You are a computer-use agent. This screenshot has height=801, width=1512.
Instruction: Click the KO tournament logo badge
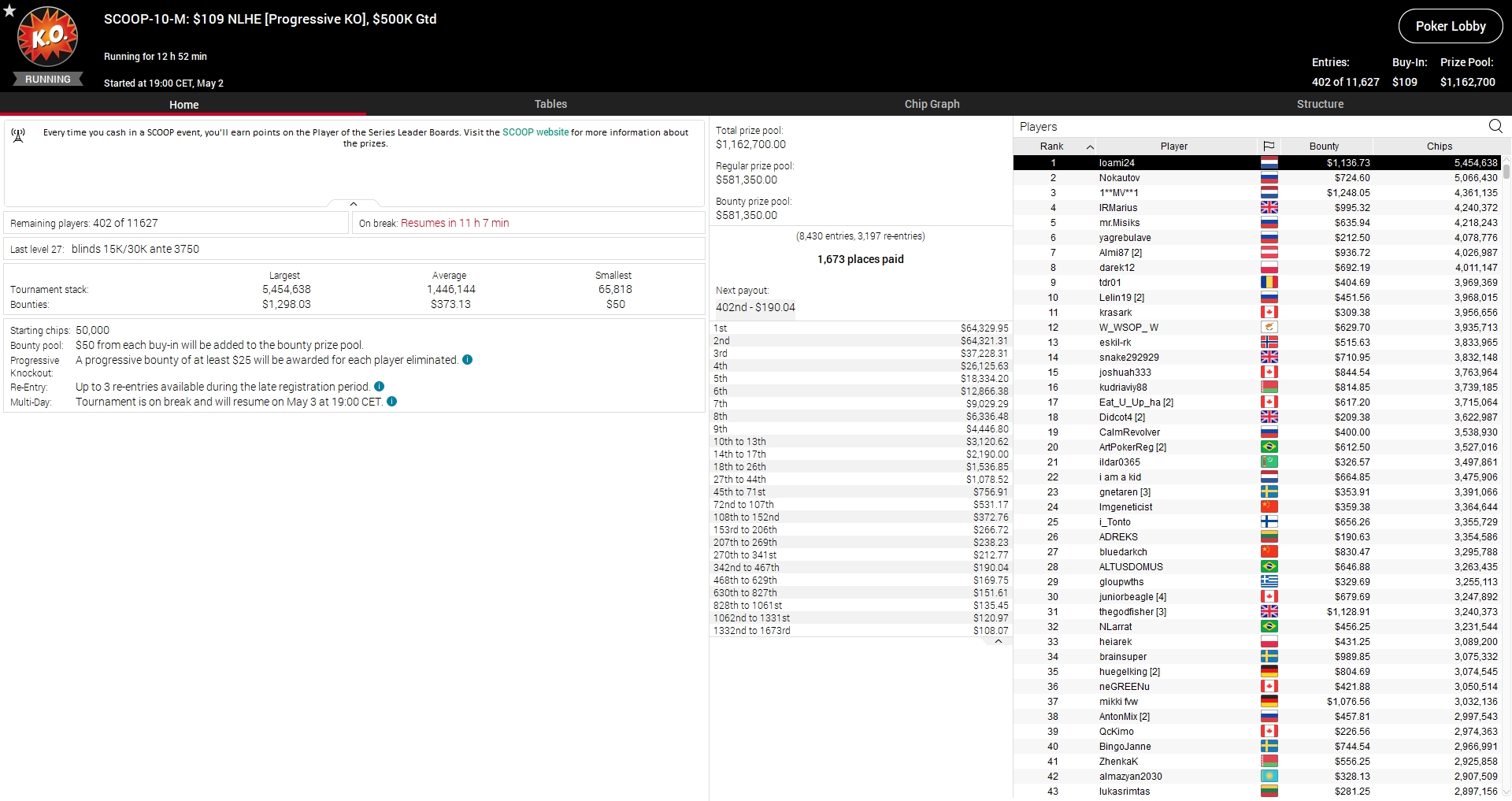click(48, 36)
